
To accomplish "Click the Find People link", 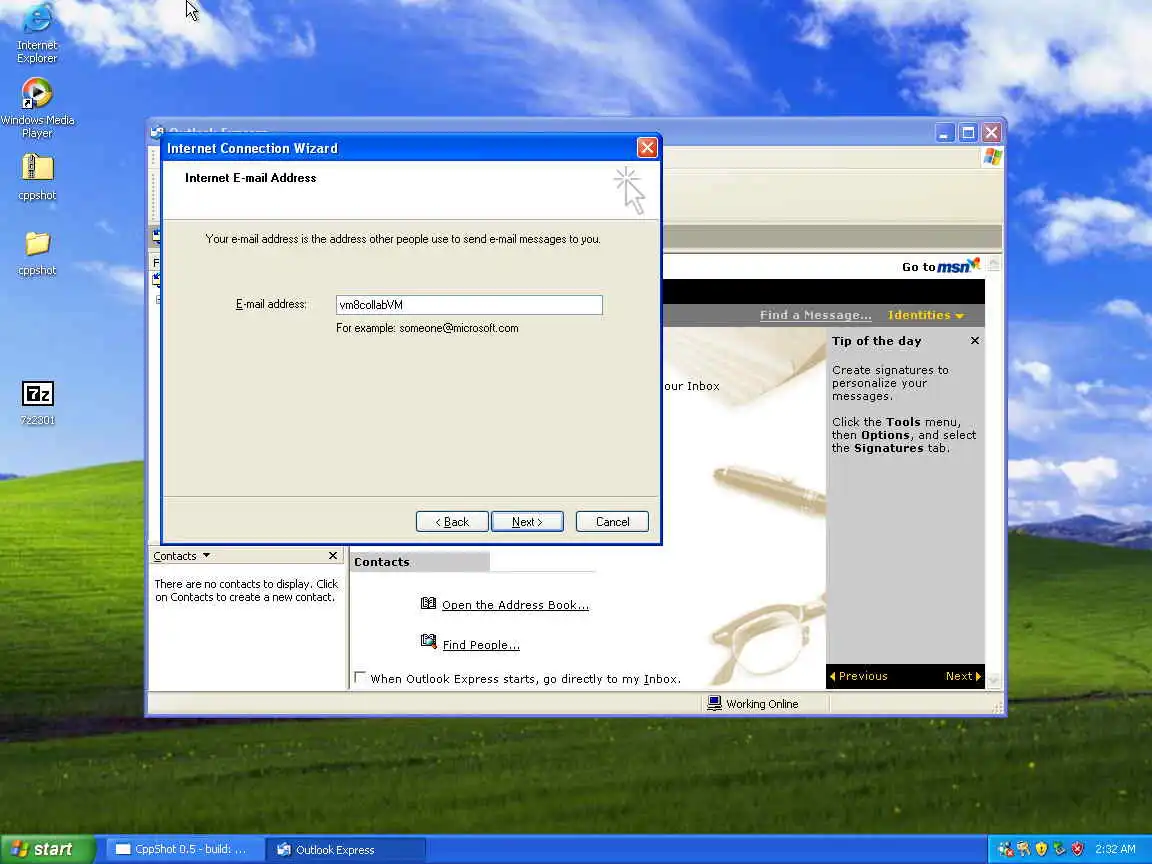I will pyautogui.click(x=481, y=645).
